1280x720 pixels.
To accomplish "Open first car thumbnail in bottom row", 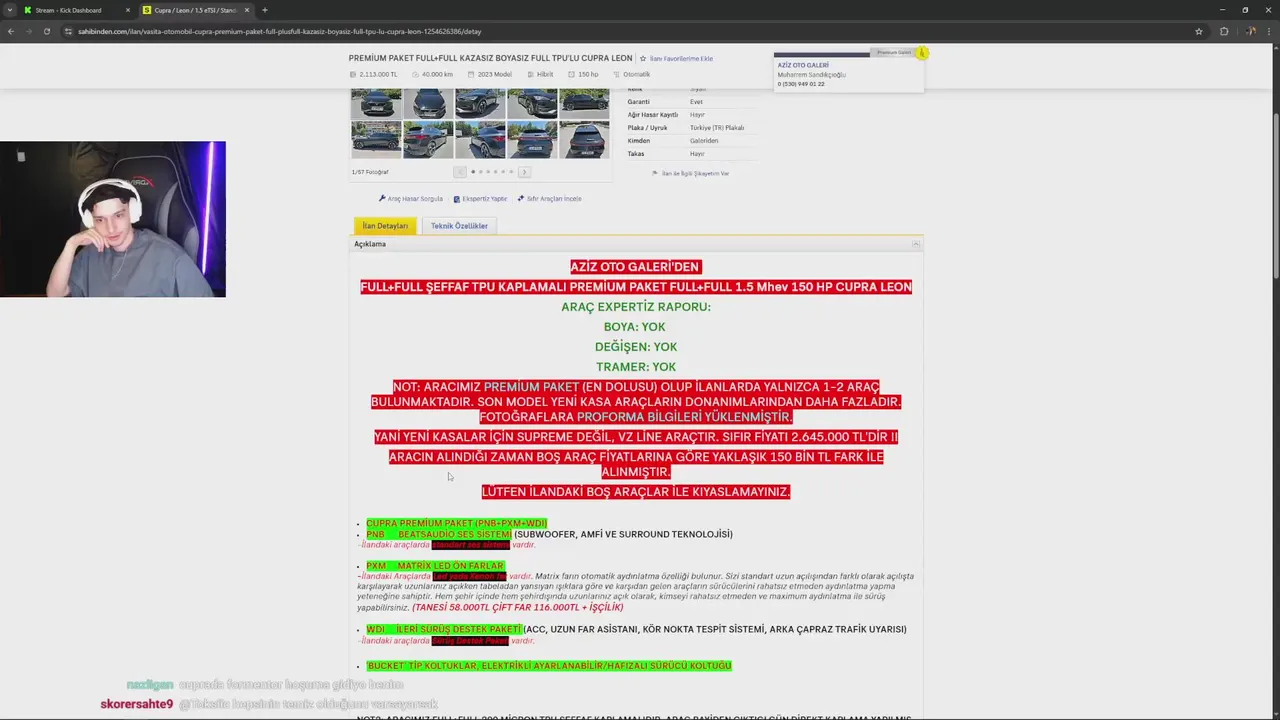I will (376, 140).
